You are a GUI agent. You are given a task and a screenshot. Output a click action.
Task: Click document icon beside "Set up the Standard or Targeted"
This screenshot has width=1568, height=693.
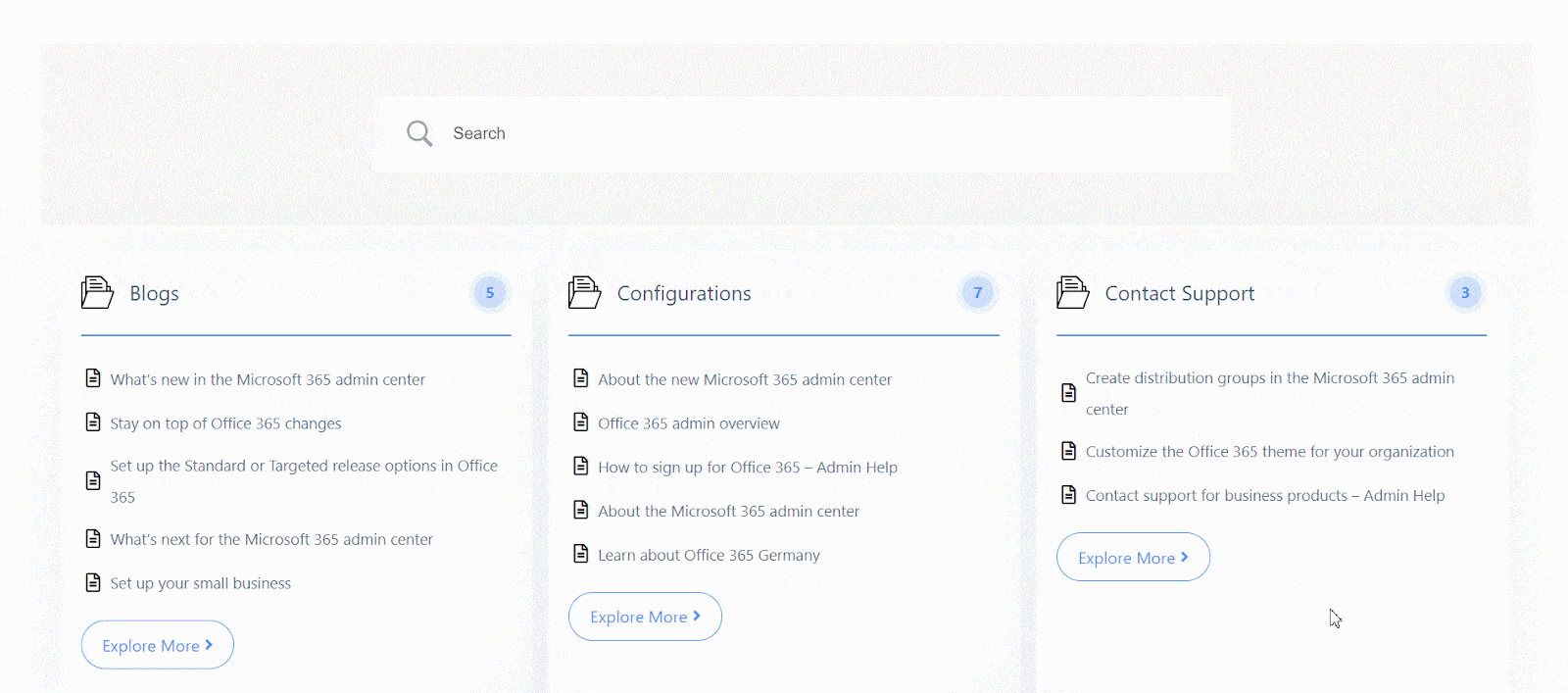(93, 480)
